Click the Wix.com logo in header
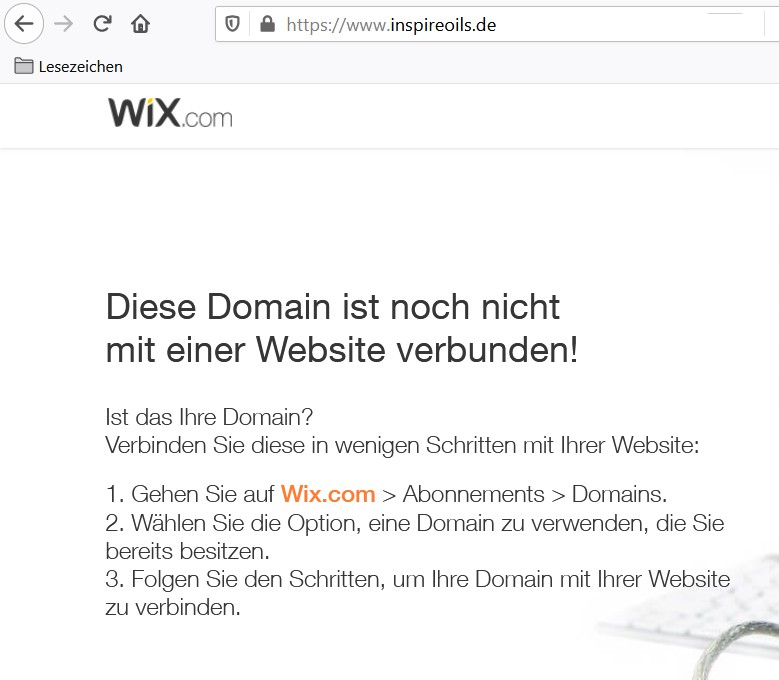Screen dimensions: 779x680 (x=170, y=113)
